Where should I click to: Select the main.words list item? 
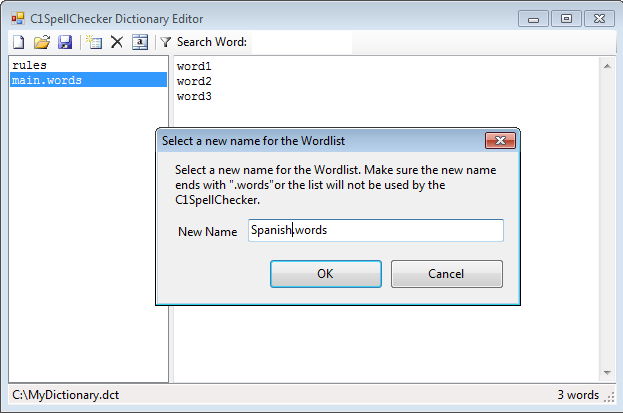tap(88, 80)
